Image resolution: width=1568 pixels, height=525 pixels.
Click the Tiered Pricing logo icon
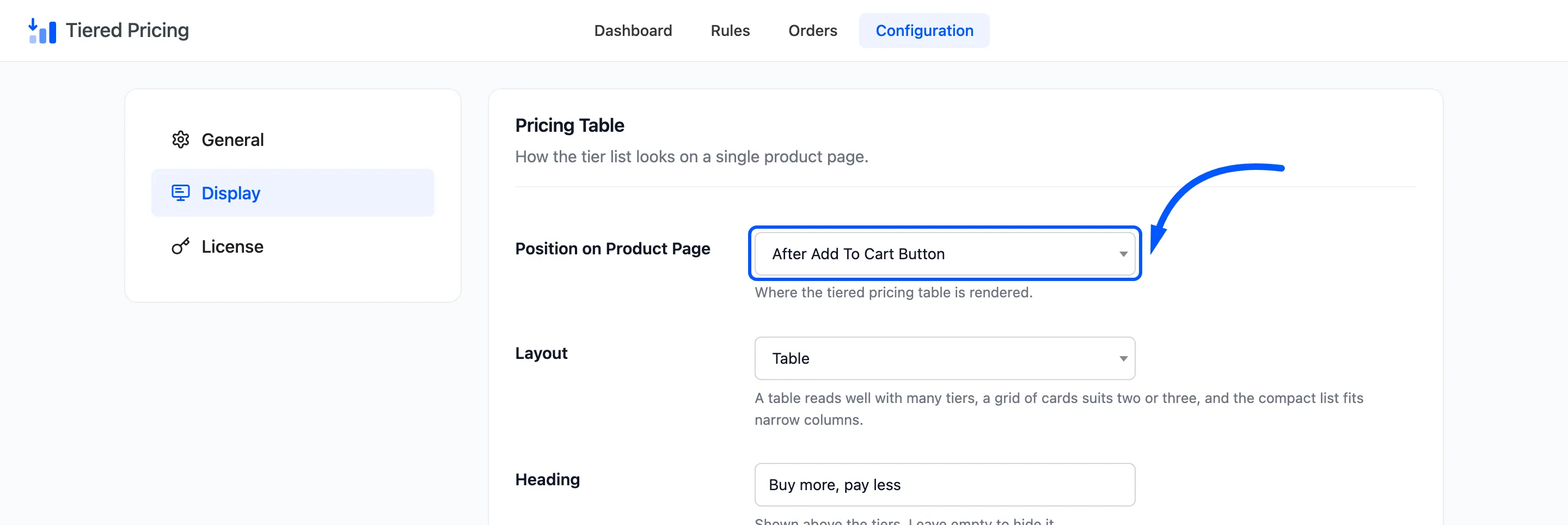coord(42,30)
